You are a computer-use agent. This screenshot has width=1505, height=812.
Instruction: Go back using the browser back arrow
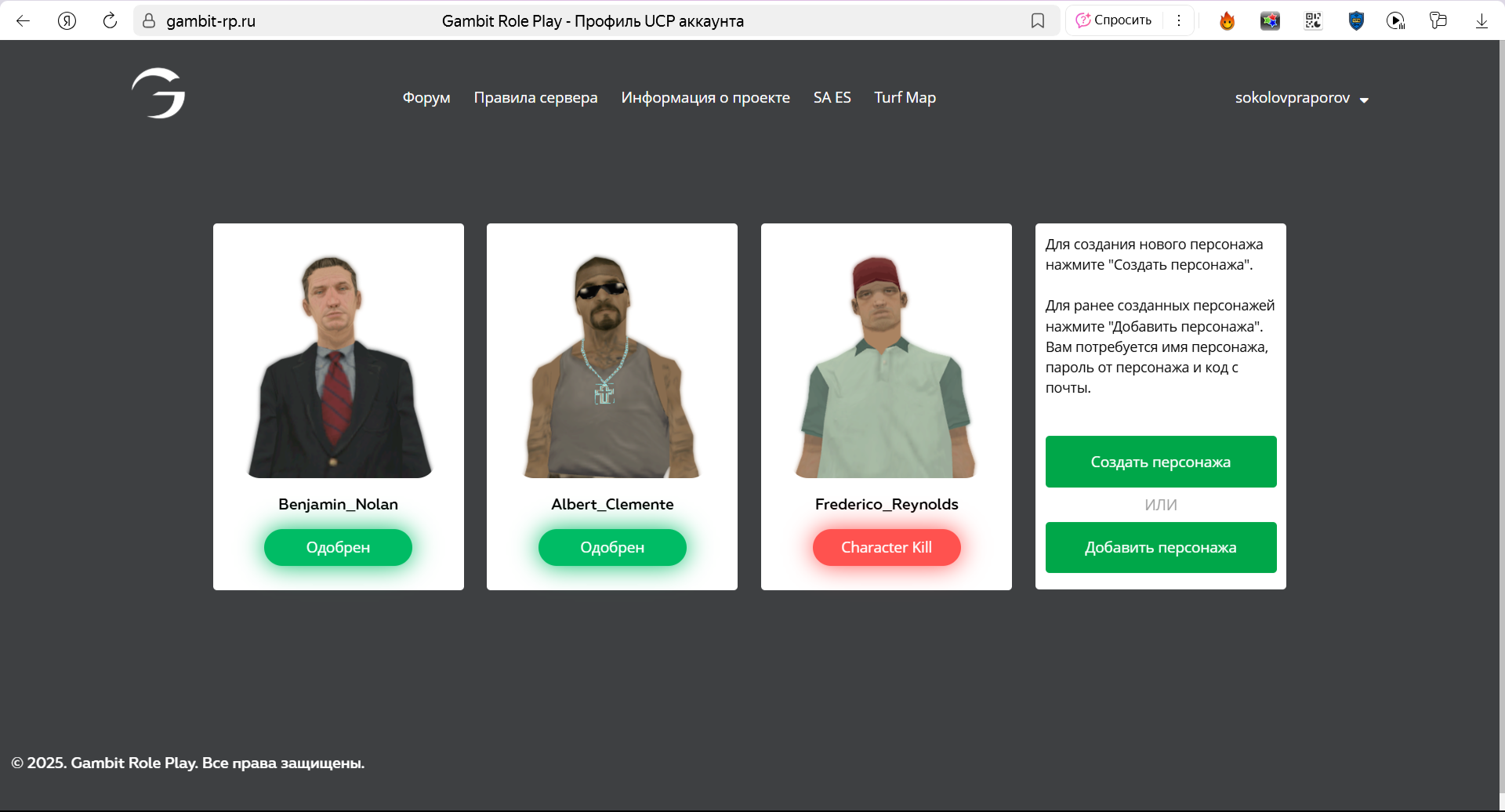(x=24, y=21)
